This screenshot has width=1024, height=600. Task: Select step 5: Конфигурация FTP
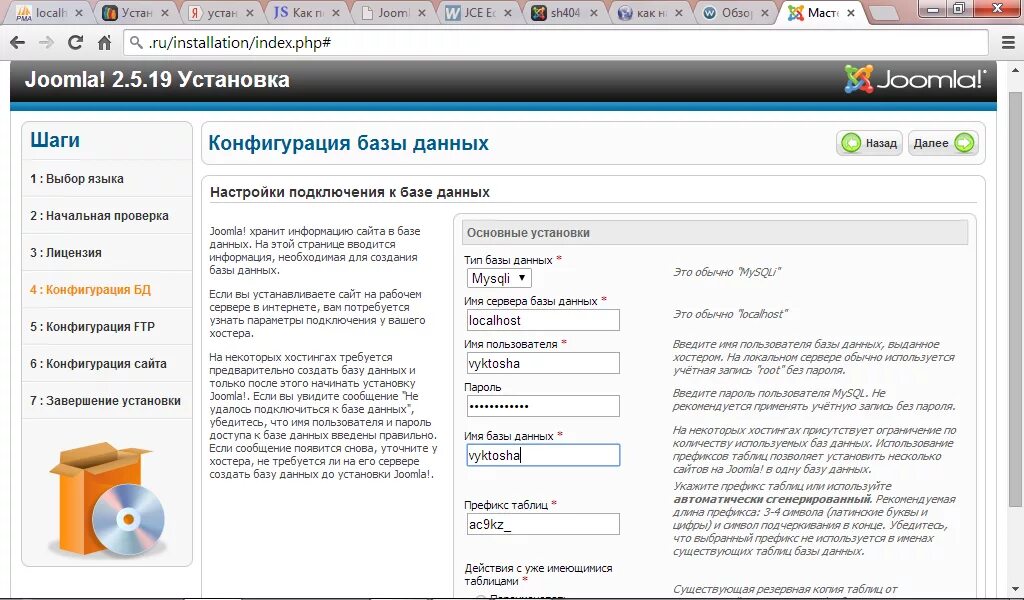pyautogui.click(x=107, y=326)
